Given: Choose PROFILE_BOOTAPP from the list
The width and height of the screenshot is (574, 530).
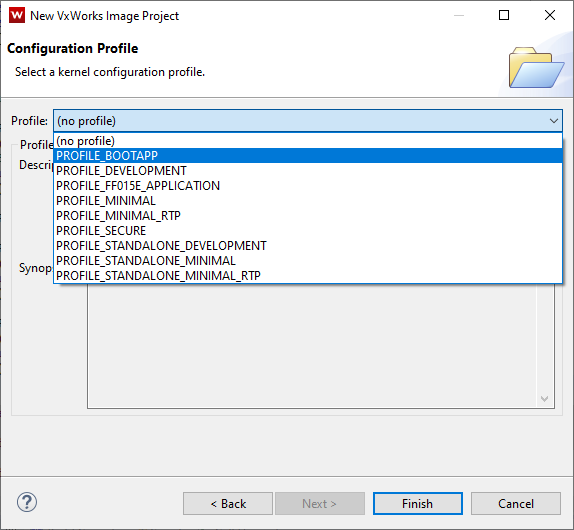Looking at the screenshot, I should [x=308, y=156].
